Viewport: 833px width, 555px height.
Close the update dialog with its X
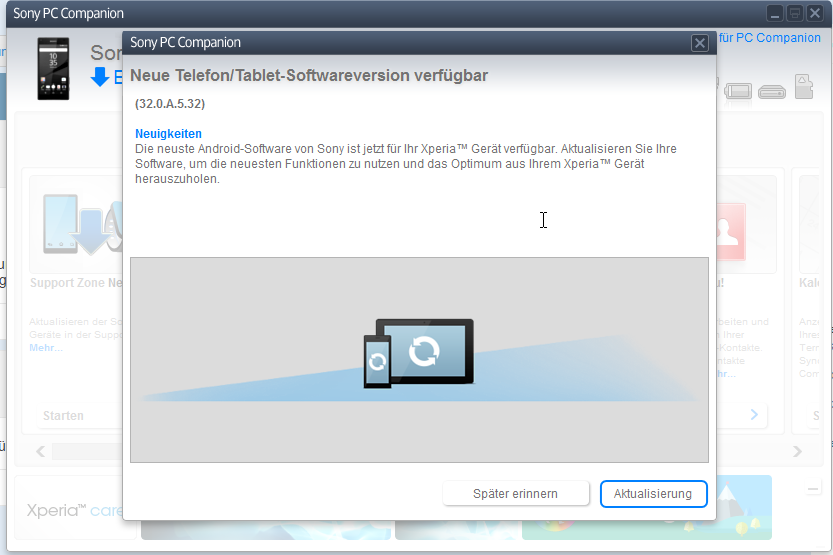coord(700,43)
